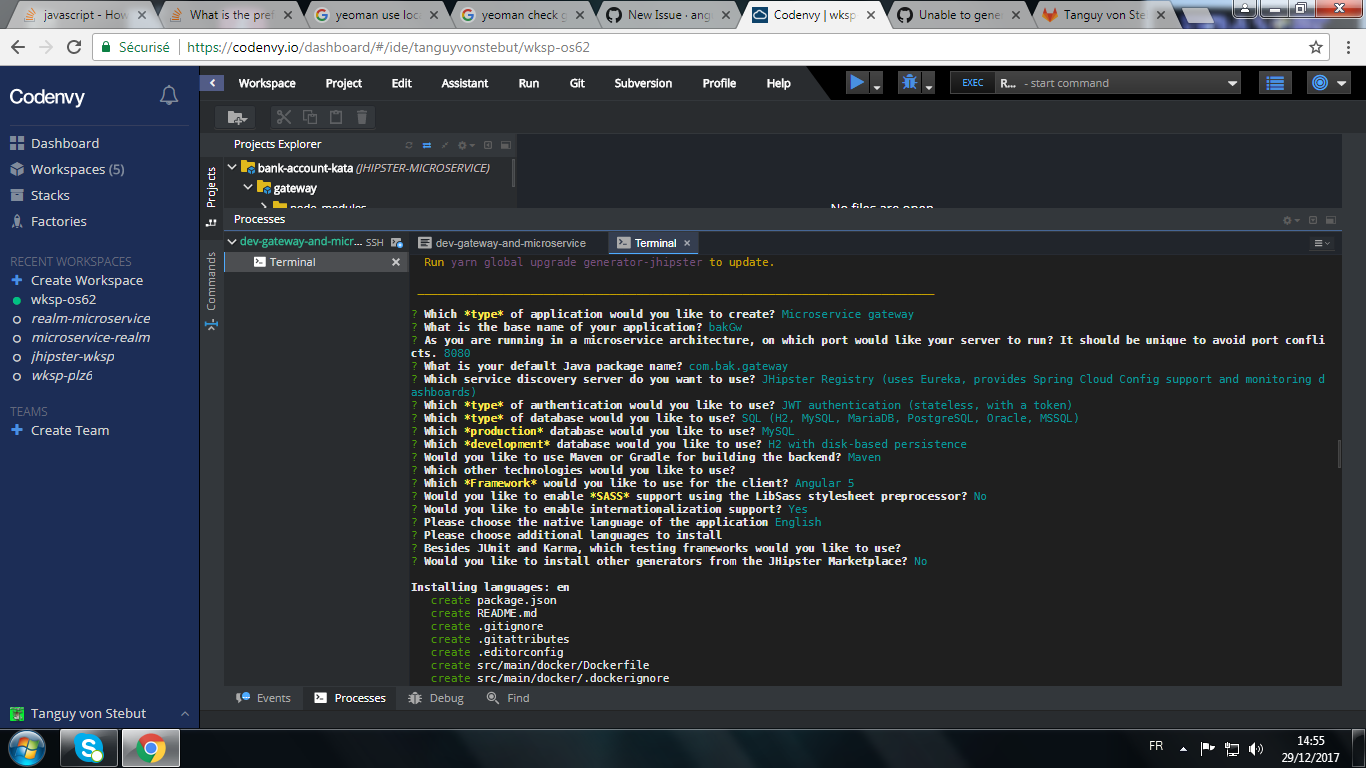Open the Profile menu

pyautogui.click(x=719, y=83)
